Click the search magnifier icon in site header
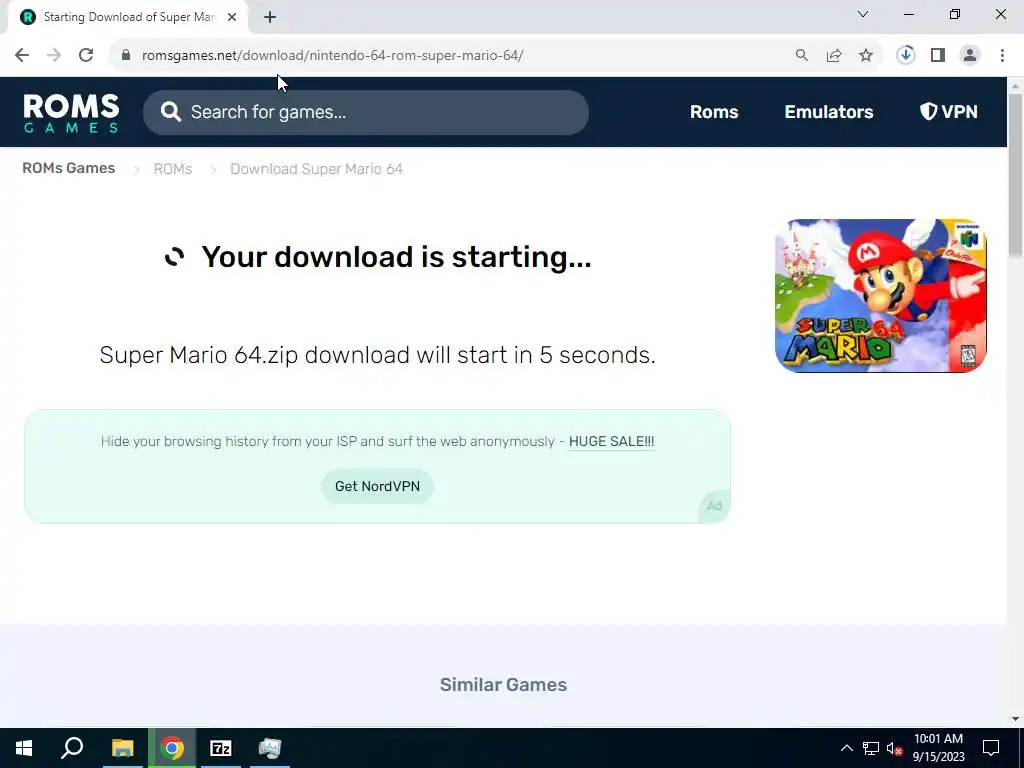This screenshot has width=1024, height=768. pyautogui.click(x=170, y=112)
